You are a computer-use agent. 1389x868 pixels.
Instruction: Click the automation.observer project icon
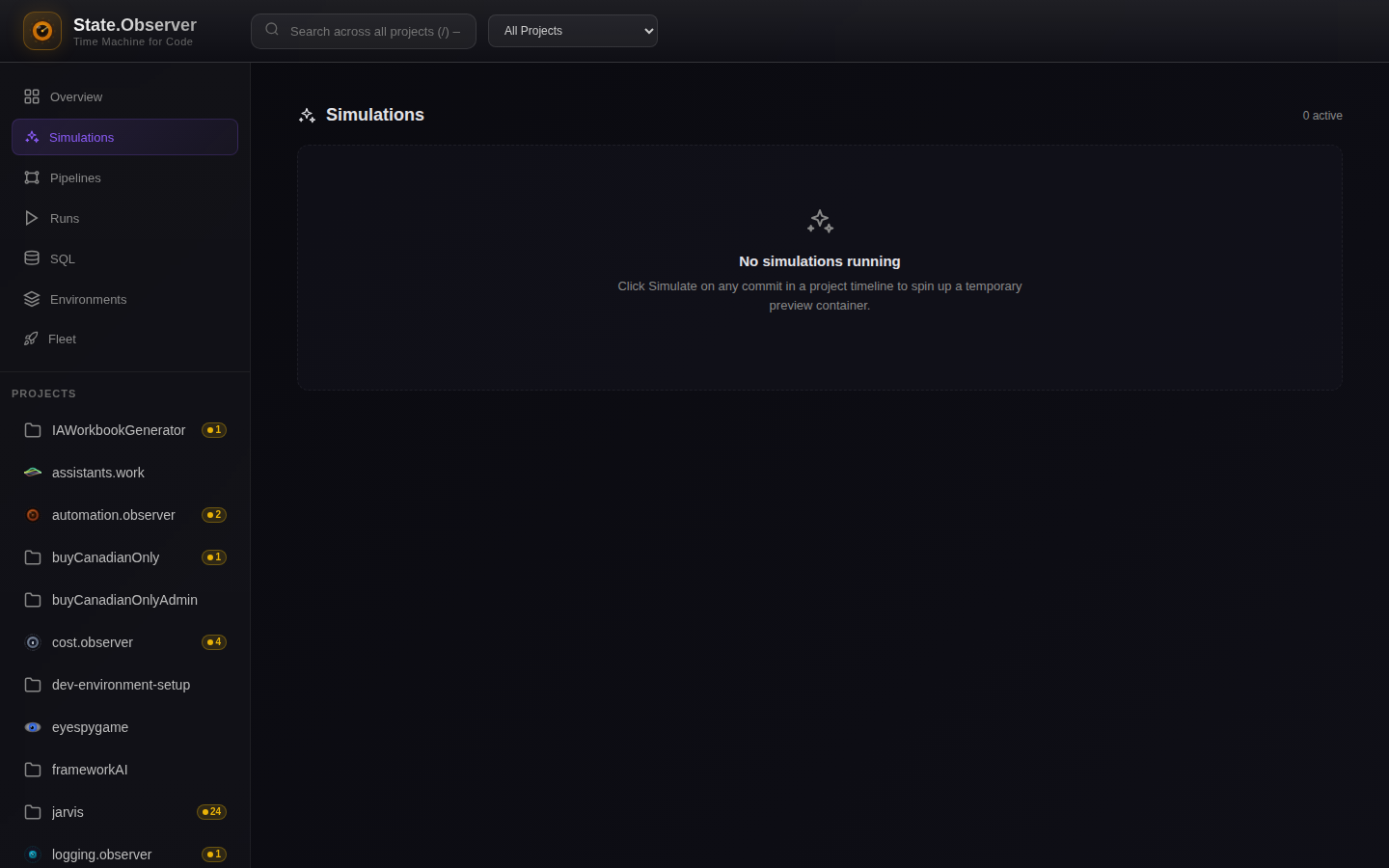click(x=33, y=515)
